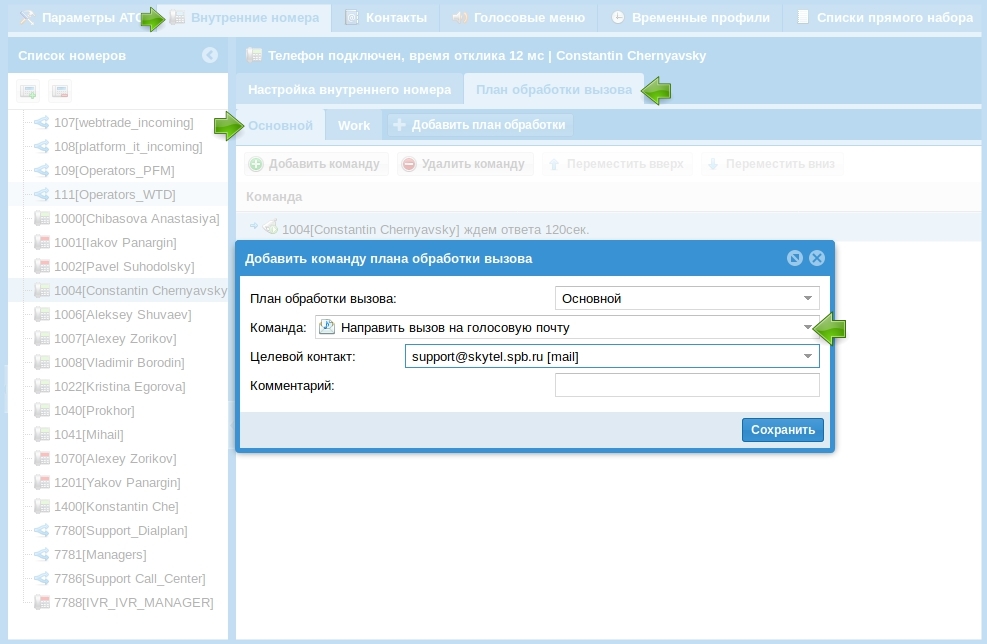Click into the Комментарий text field
Screen dimensions: 987x644
(686, 386)
